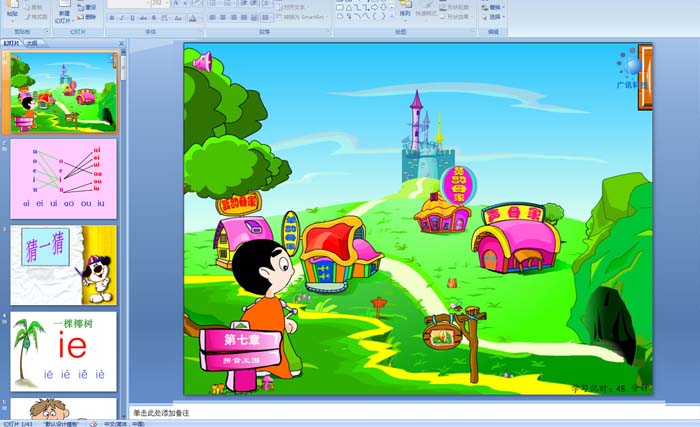Select slide 5 thumbnail with the cartoon face
This screenshot has height=427, width=700.
63,409
